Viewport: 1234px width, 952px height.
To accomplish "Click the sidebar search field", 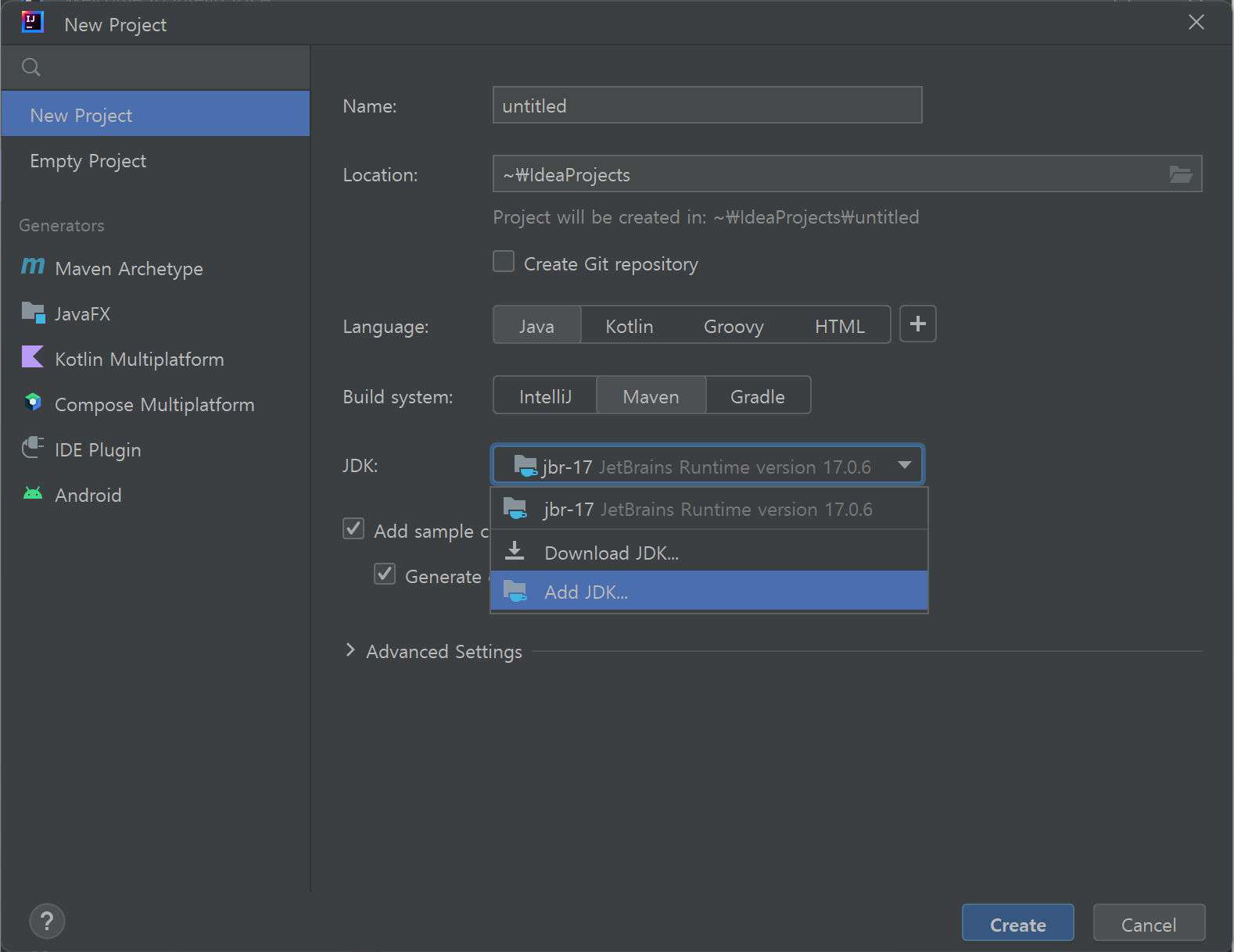I will (x=156, y=67).
